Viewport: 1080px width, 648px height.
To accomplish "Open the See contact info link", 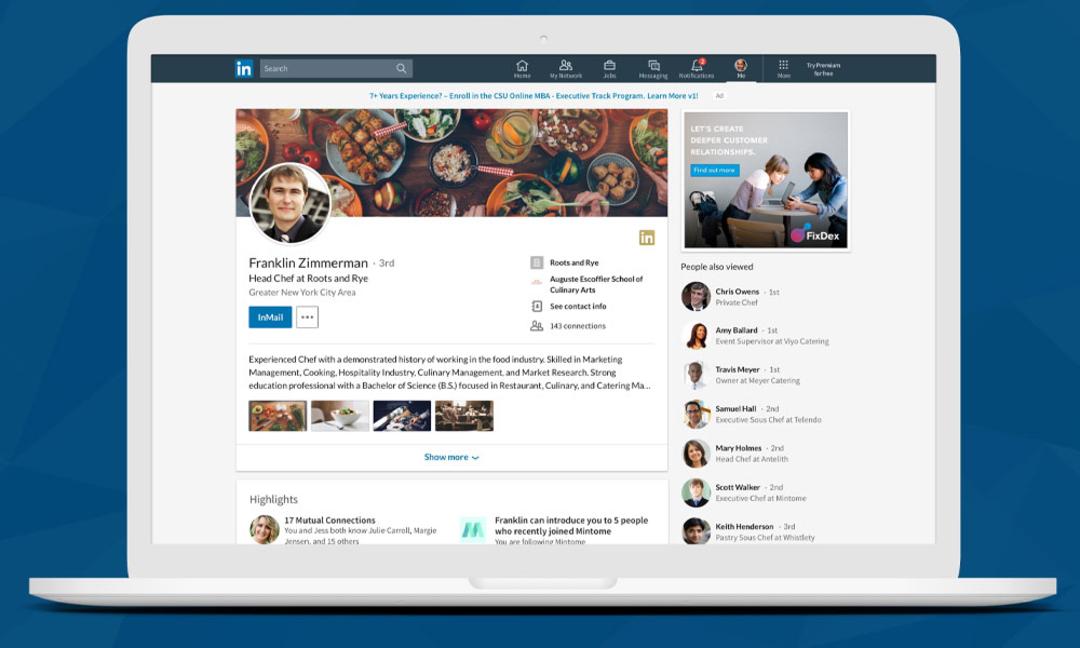I will (x=578, y=306).
